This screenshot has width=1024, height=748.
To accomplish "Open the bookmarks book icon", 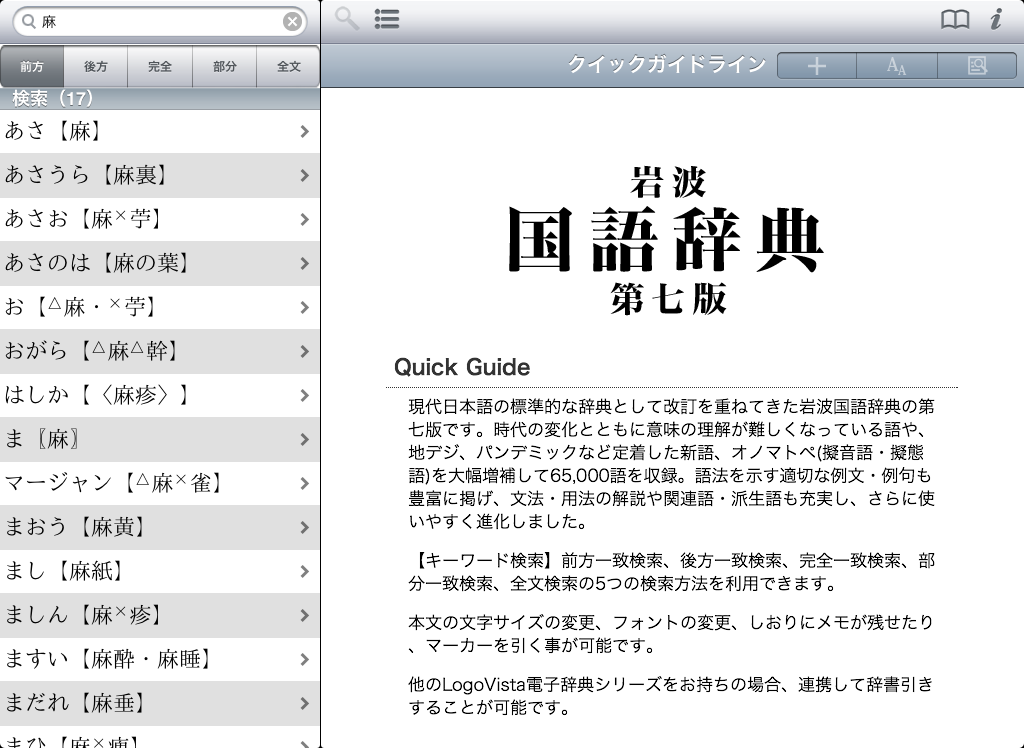I will 955,20.
